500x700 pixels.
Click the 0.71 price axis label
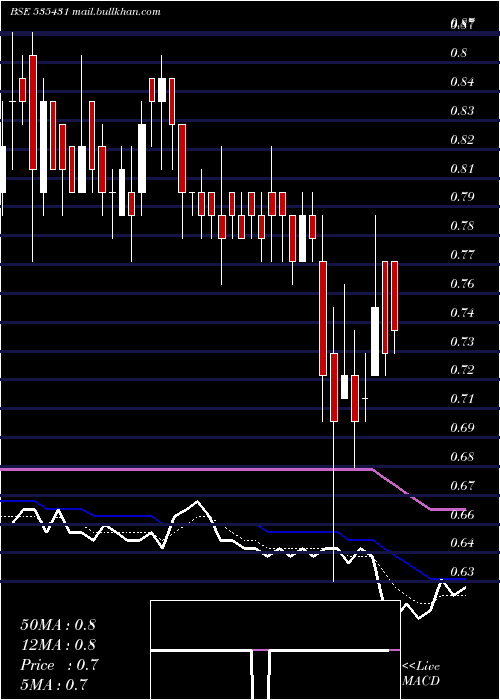pyautogui.click(x=462, y=398)
